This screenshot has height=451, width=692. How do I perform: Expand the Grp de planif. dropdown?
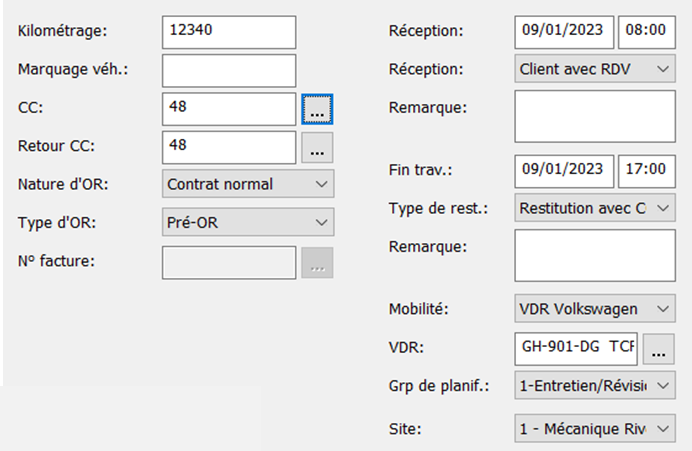[x=595, y=385]
